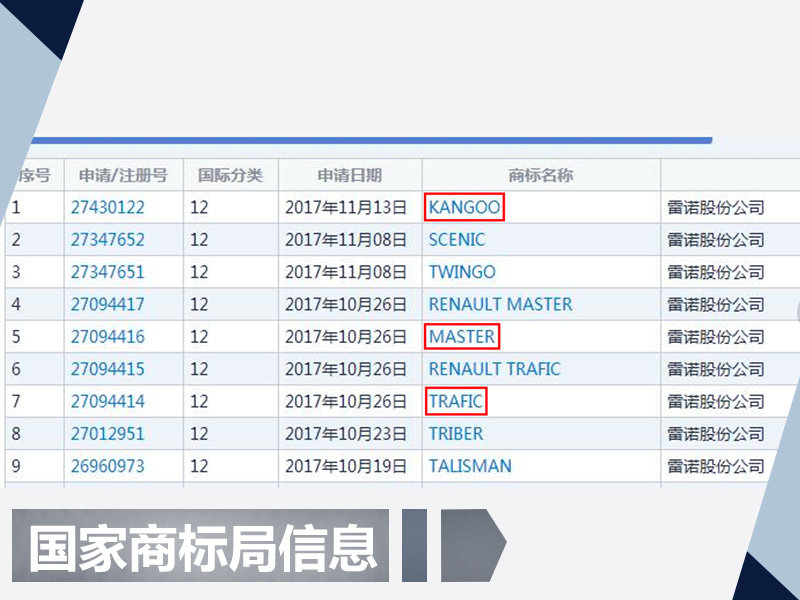Open registration number 27012951
This screenshot has height=600, width=800.
108,434
